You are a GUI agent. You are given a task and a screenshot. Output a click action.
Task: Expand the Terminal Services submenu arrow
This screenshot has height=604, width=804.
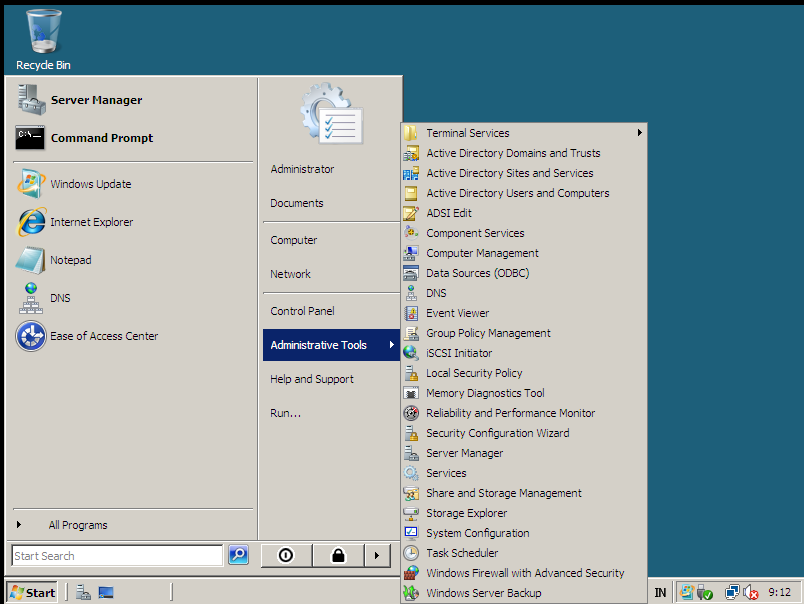pyautogui.click(x=639, y=133)
